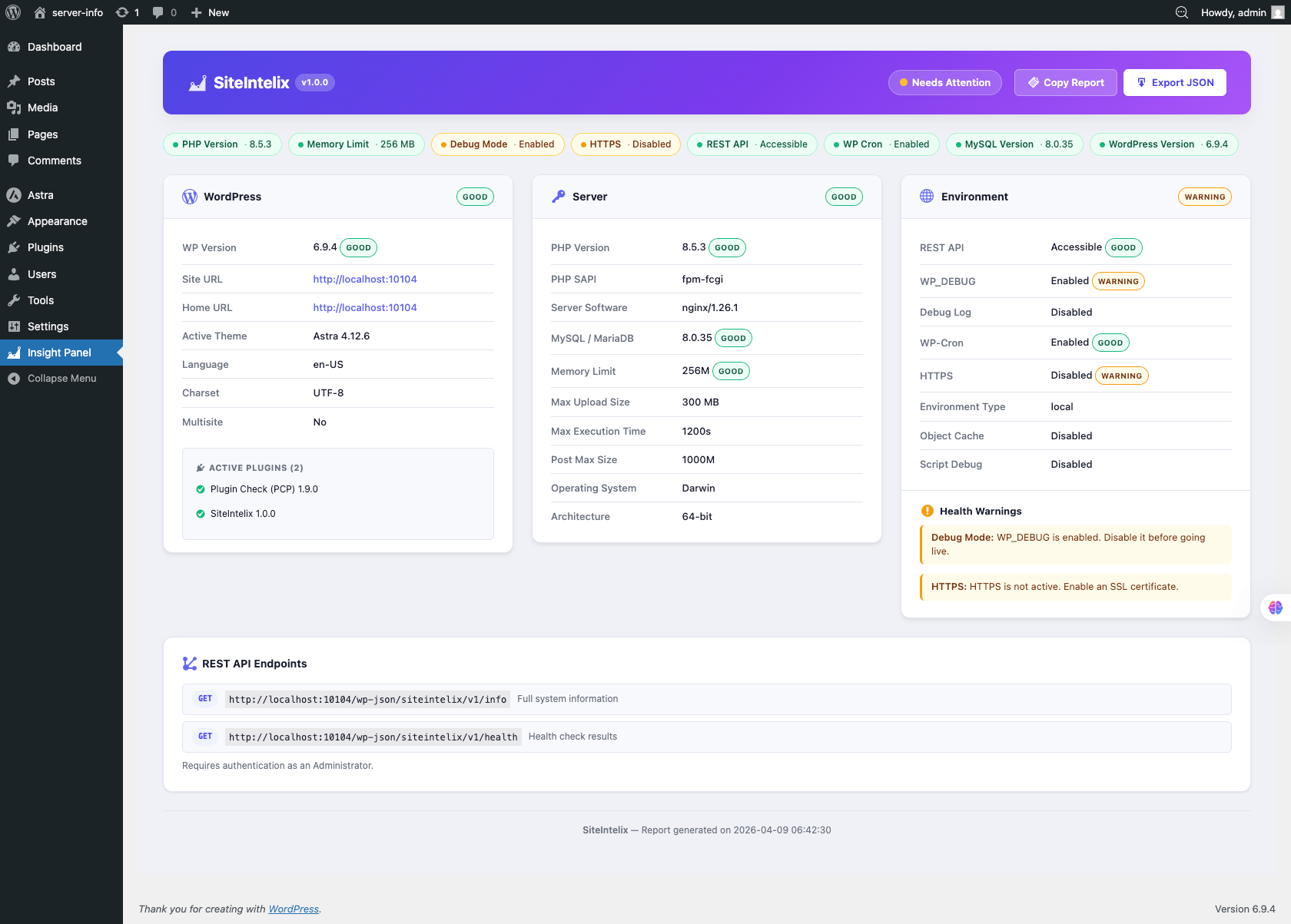Click the Environment card WARNING badge
Screen dimensions: 1291x924
1205,197
